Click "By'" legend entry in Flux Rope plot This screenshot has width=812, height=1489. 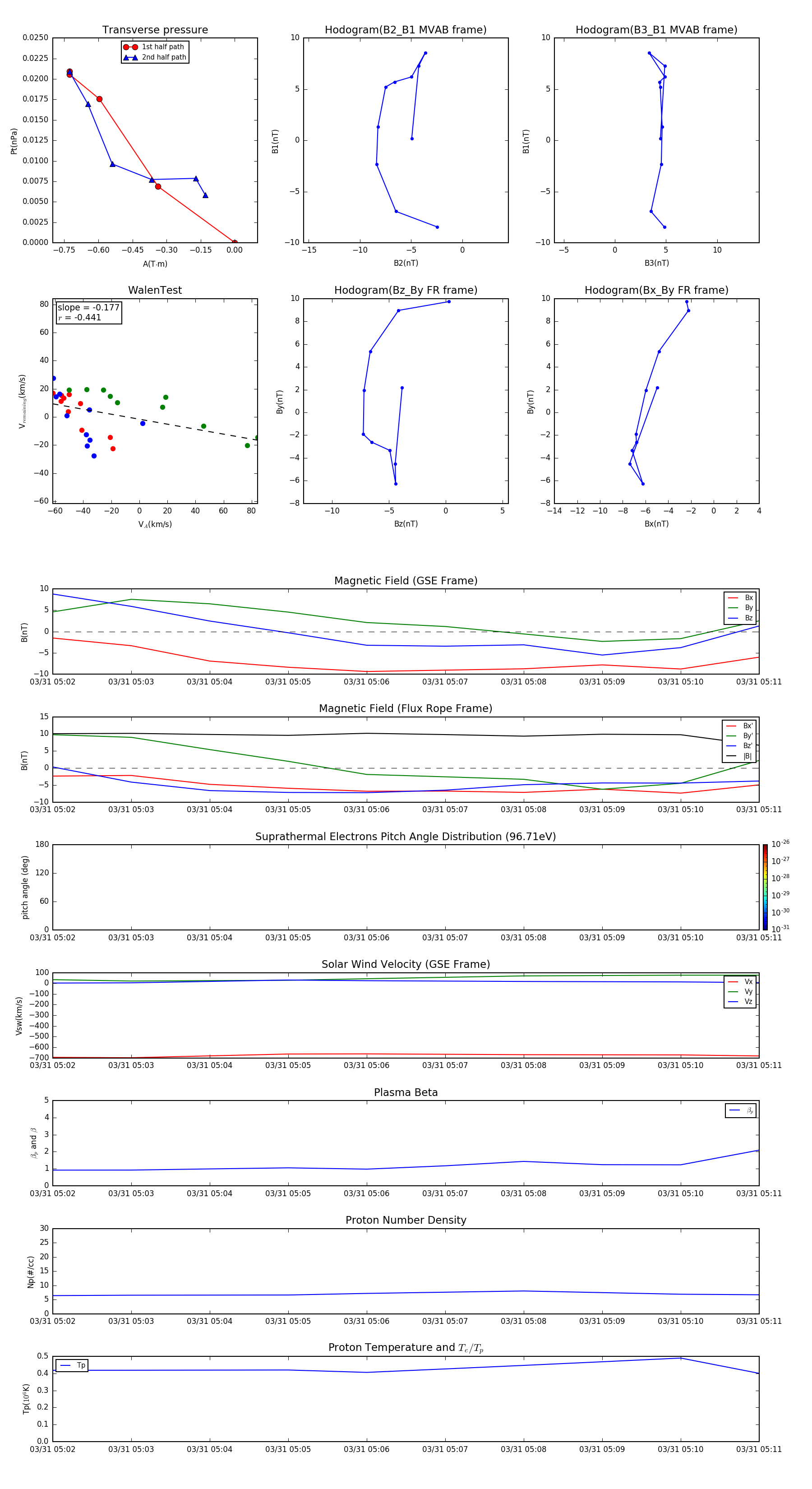click(739, 736)
